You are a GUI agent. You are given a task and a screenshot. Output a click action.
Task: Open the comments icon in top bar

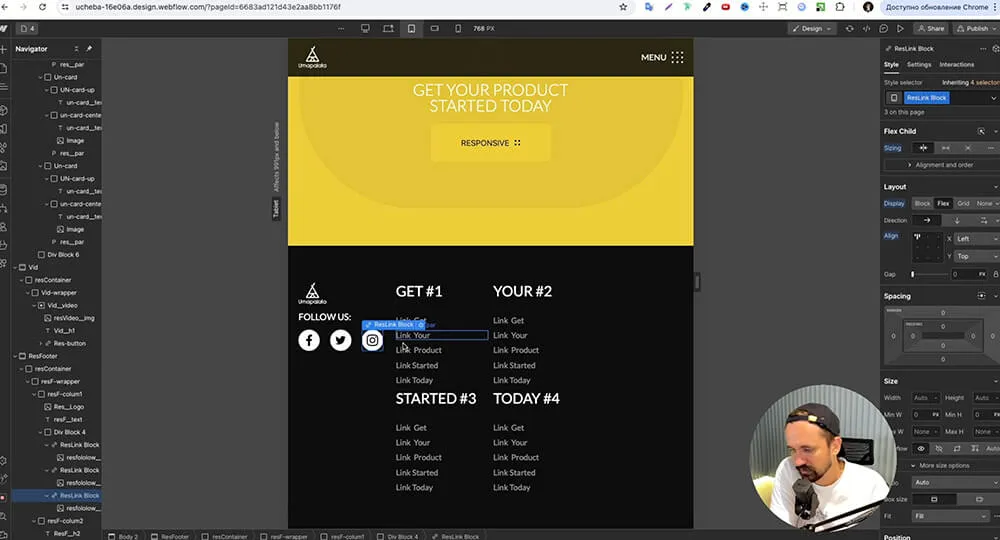click(x=883, y=29)
